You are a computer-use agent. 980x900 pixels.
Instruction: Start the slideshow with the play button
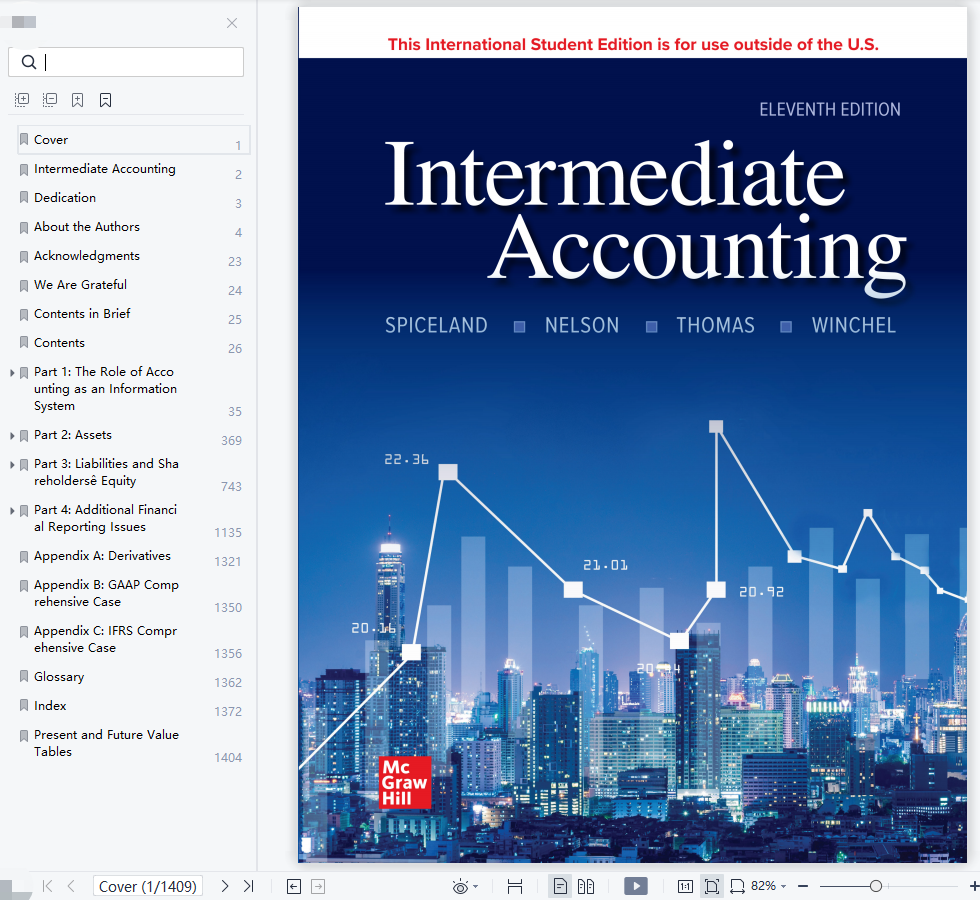click(636, 886)
